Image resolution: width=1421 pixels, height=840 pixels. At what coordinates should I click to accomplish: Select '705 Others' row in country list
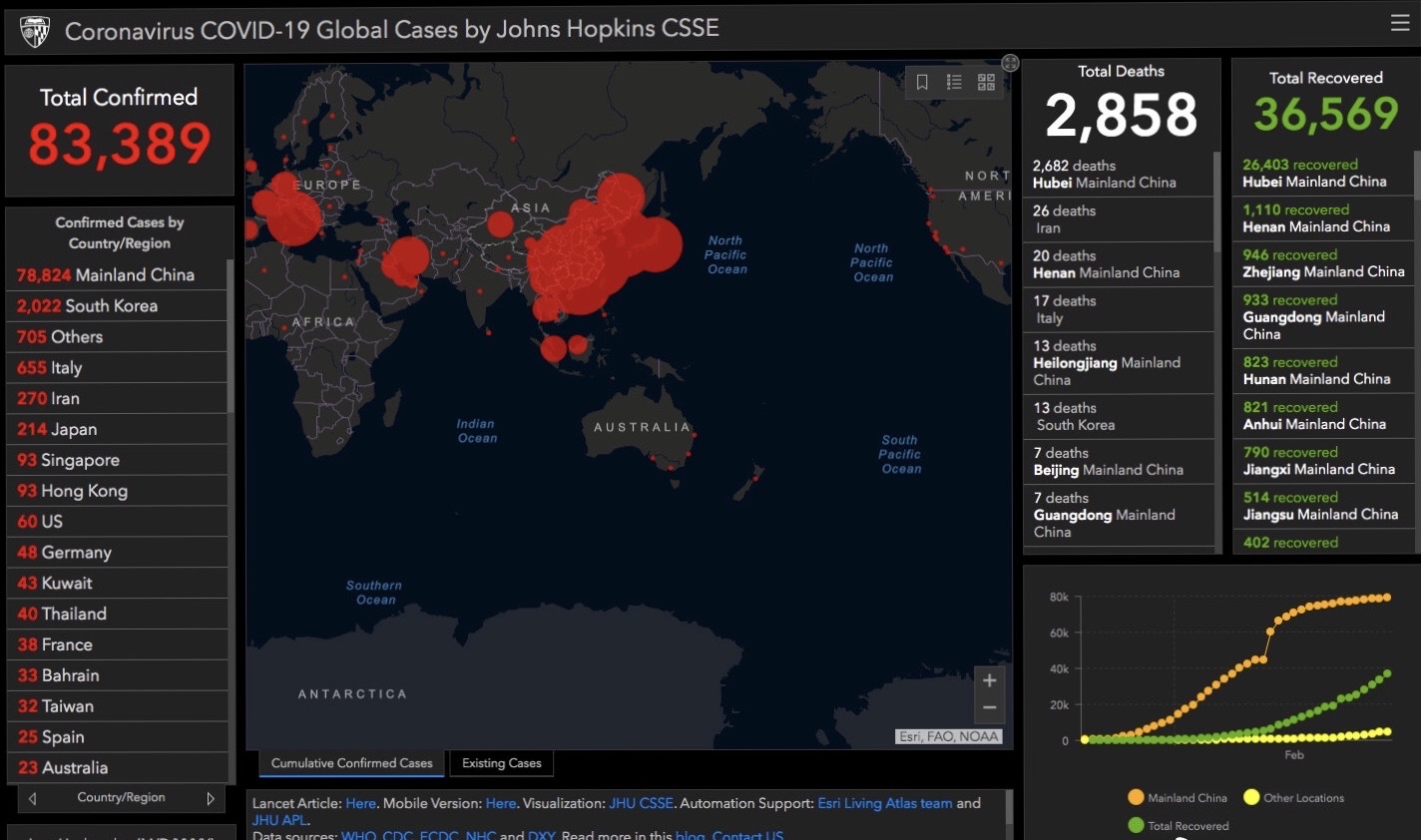[117, 337]
